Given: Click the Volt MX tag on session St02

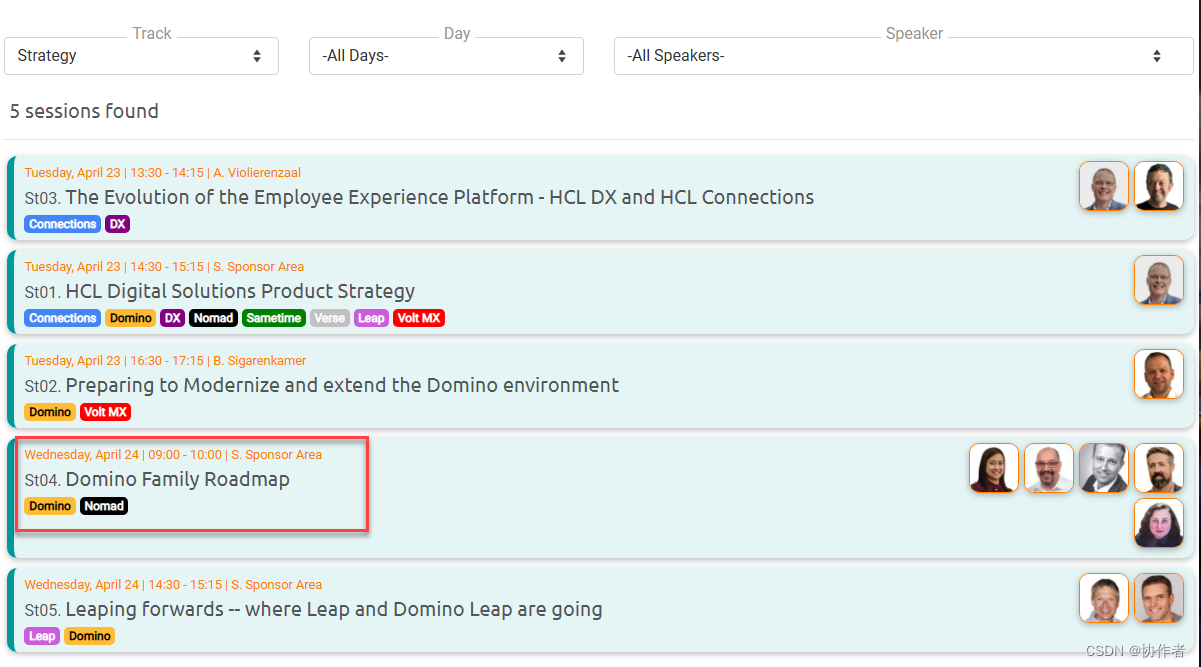Looking at the screenshot, I should 106,412.
